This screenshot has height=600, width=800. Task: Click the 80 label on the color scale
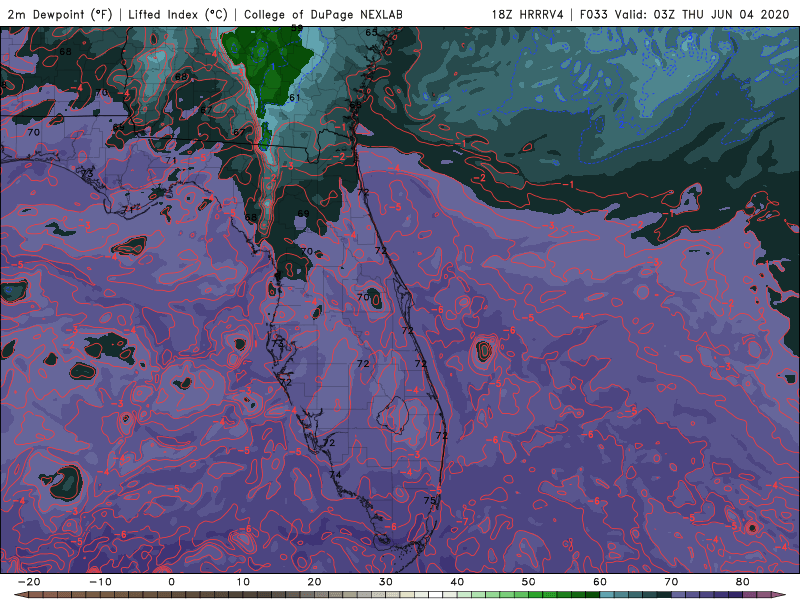coord(743,582)
